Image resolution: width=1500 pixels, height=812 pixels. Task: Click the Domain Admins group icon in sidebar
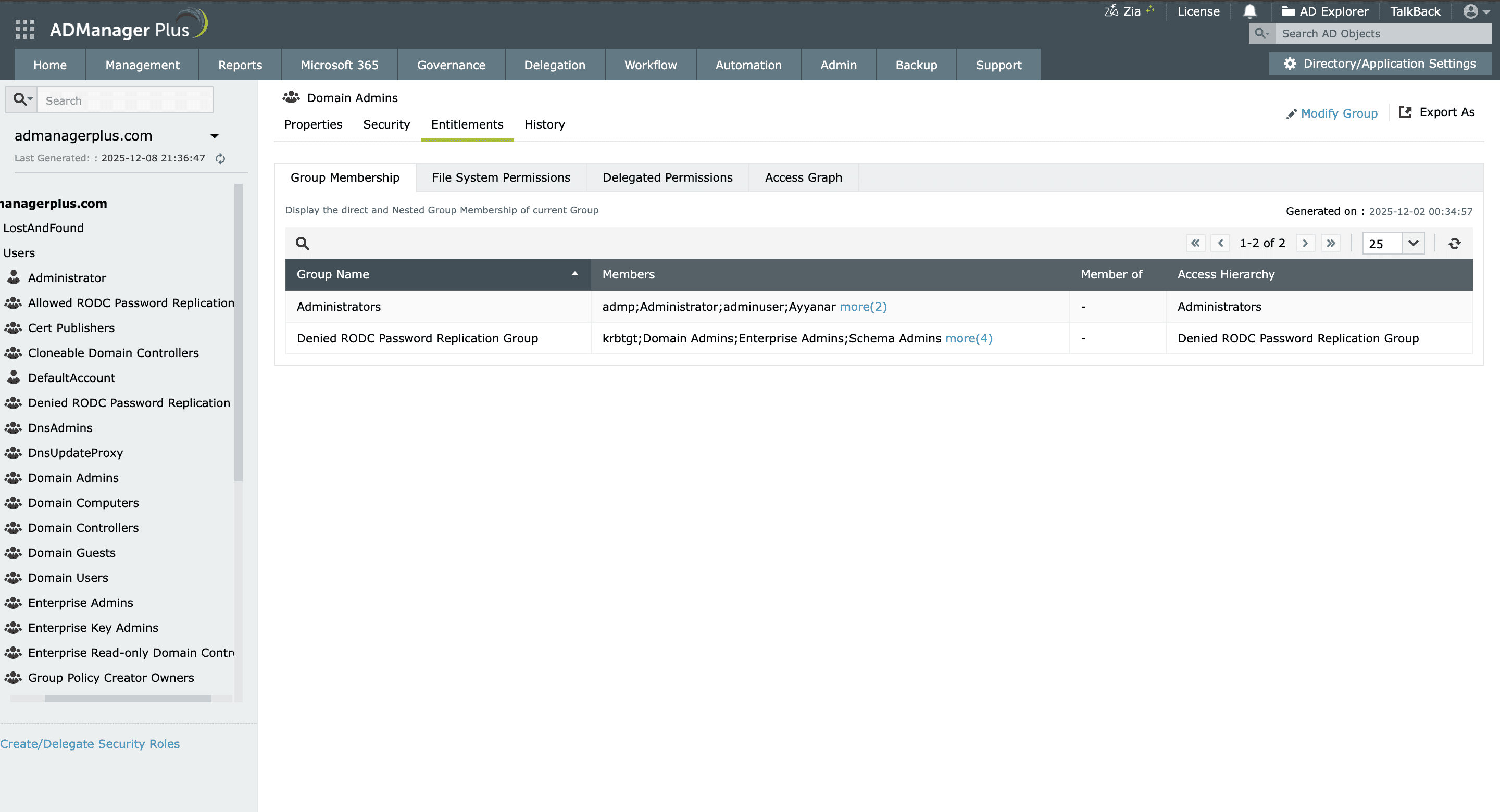pyautogui.click(x=13, y=477)
